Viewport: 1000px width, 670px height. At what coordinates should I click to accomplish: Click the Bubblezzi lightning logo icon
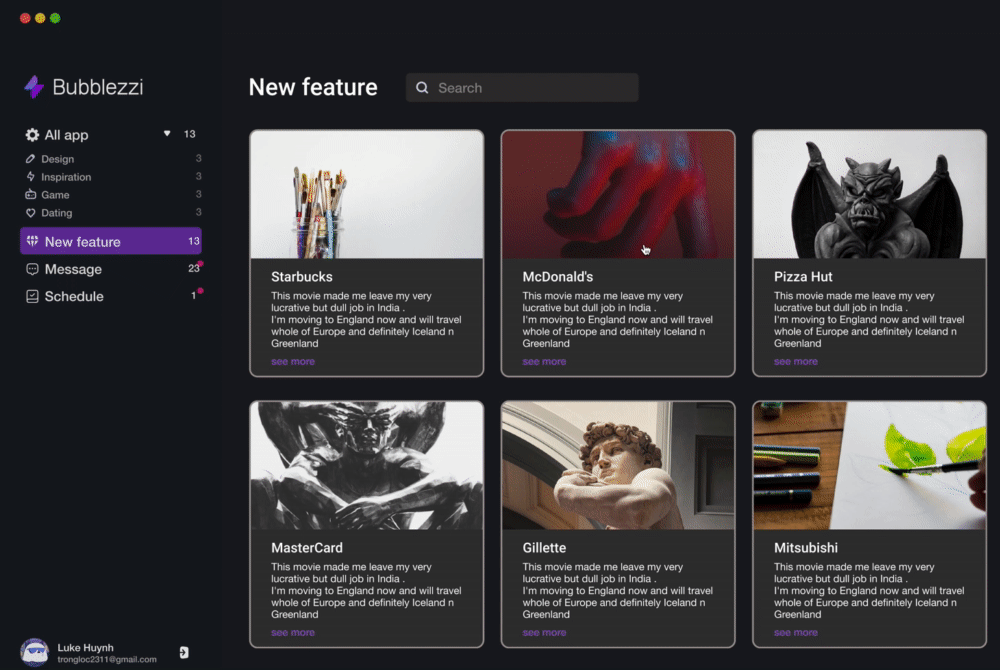34,87
